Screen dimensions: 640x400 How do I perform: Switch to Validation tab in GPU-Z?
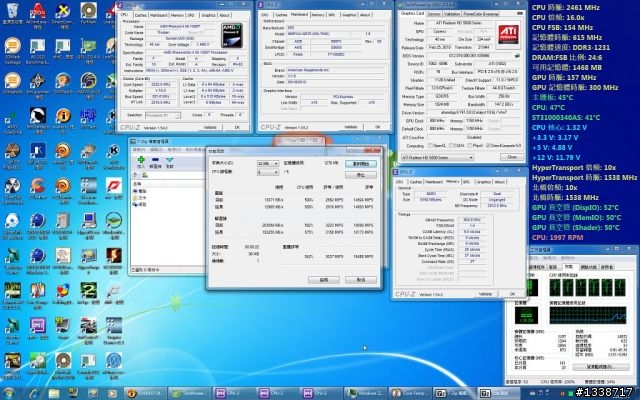[452, 14]
